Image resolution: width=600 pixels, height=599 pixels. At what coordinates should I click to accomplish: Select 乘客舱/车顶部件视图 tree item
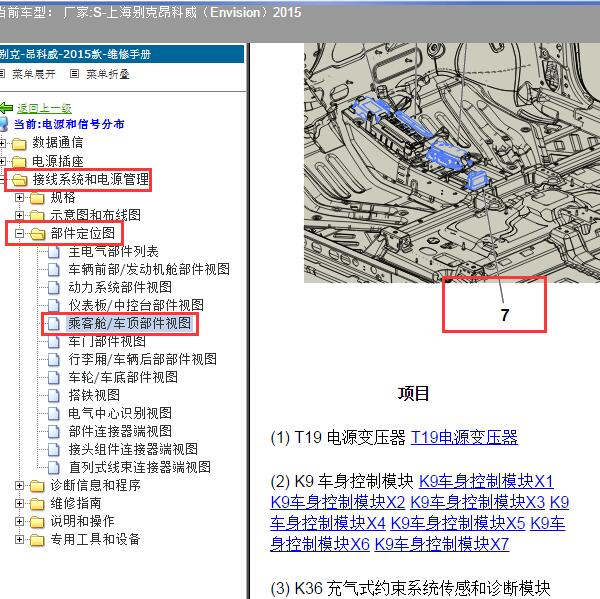[x=129, y=323]
